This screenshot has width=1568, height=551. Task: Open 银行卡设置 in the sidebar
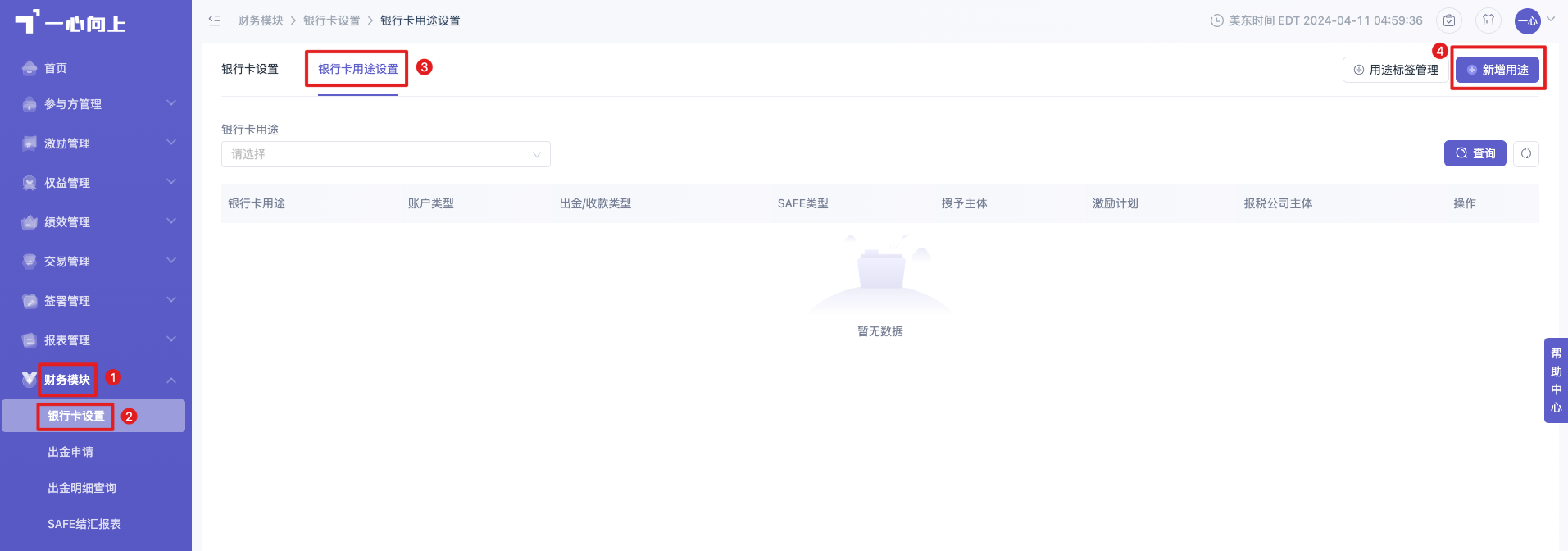93,416
